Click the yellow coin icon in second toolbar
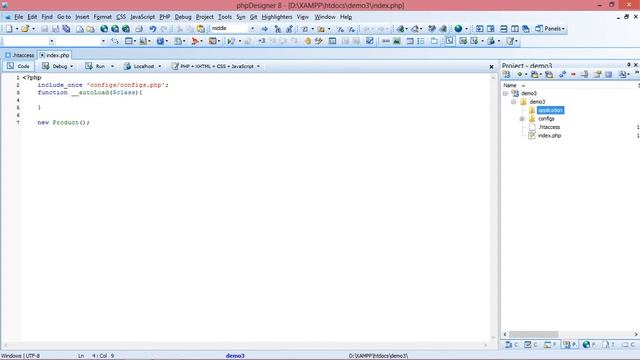This screenshot has height=360, width=640. coord(308,41)
